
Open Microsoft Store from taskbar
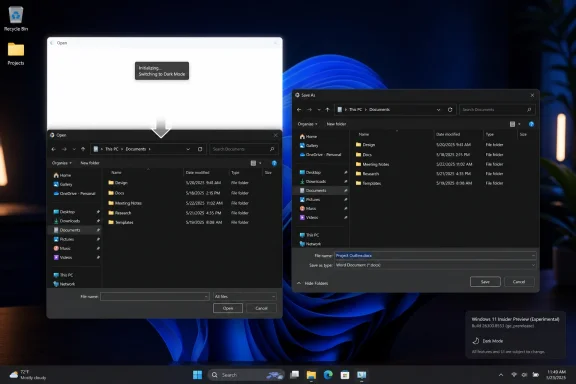[x=345, y=375]
